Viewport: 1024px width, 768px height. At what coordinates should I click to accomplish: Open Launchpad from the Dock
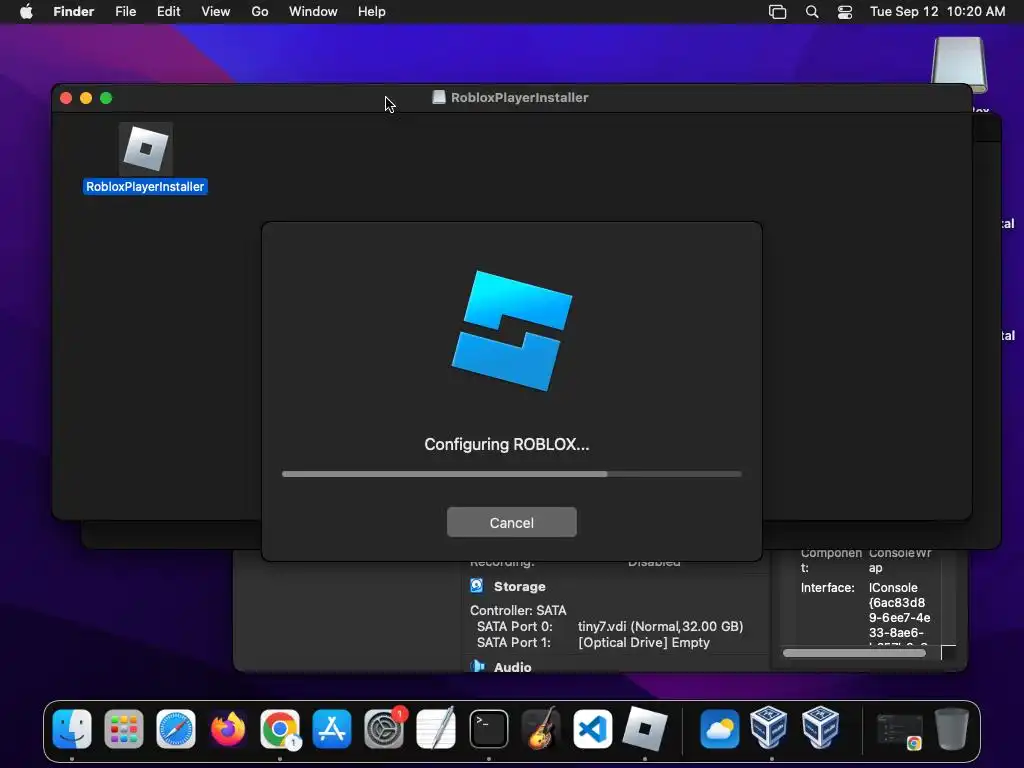click(123, 728)
